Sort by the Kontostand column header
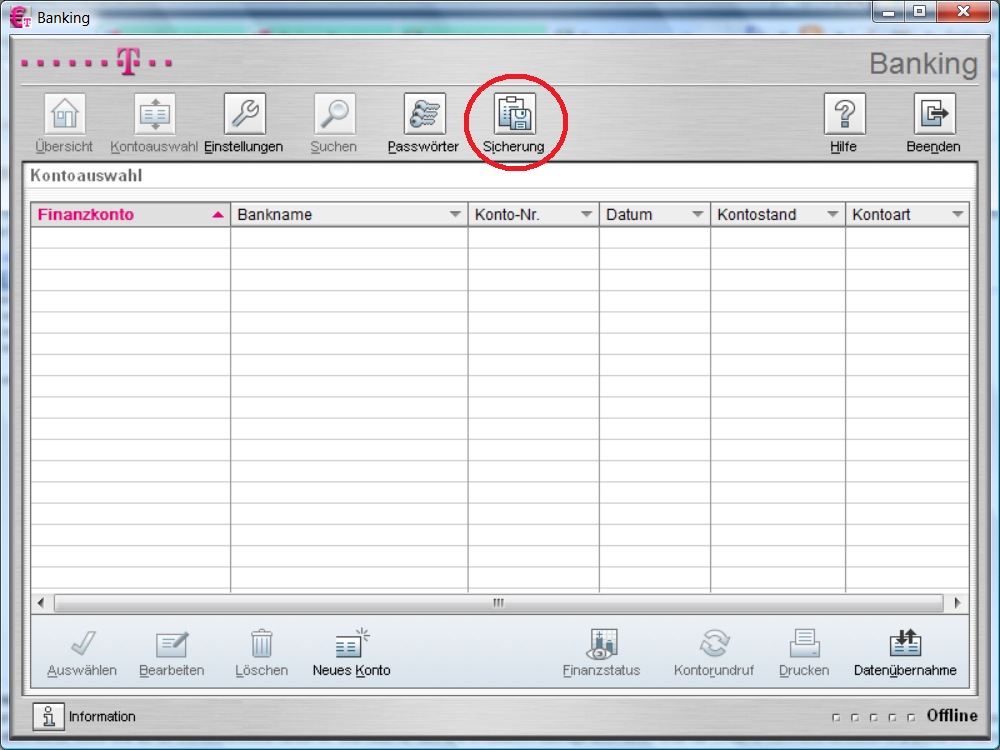Screen dimensions: 1000x750 [778, 215]
